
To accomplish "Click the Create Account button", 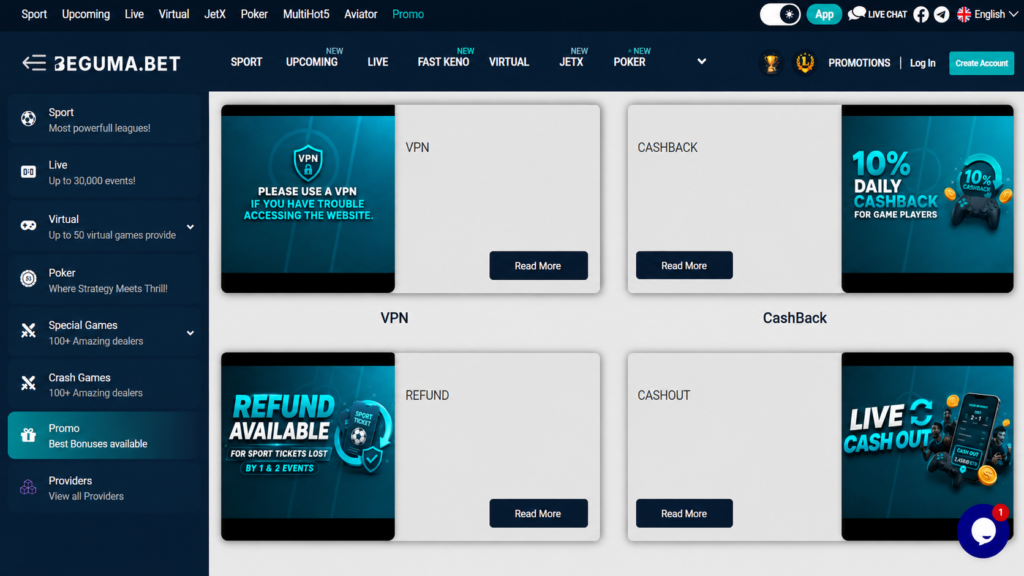I will [x=981, y=63].
